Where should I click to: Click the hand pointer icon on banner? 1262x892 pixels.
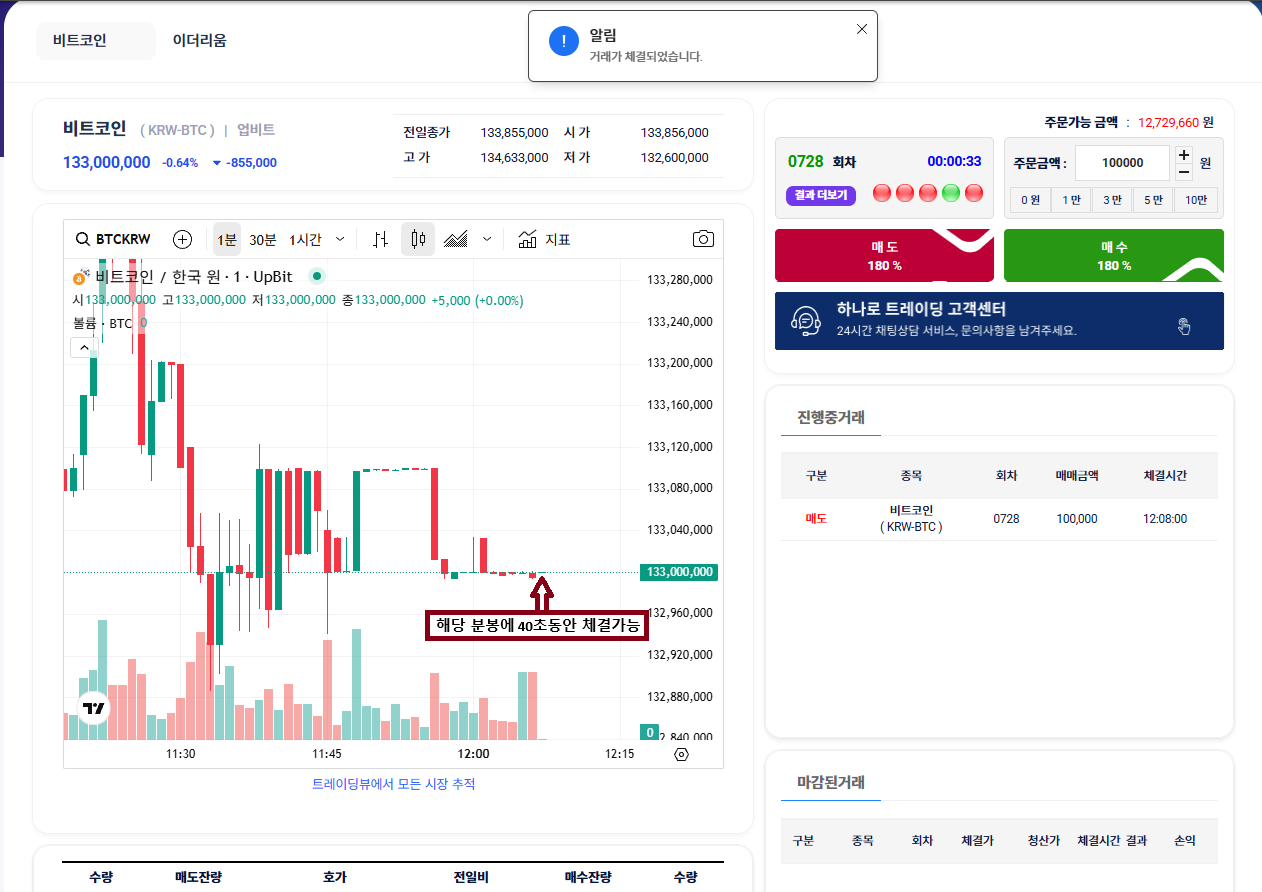tap(1185, 326)
